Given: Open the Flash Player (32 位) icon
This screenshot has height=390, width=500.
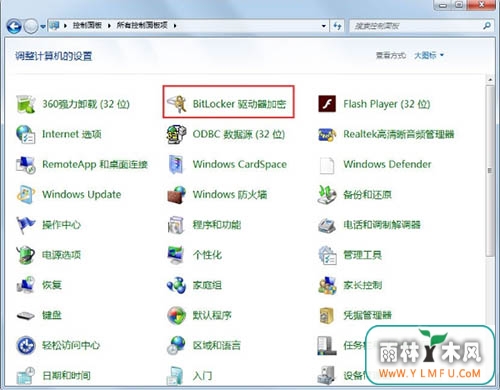Looking at the screenshot, I should (327, 104).
